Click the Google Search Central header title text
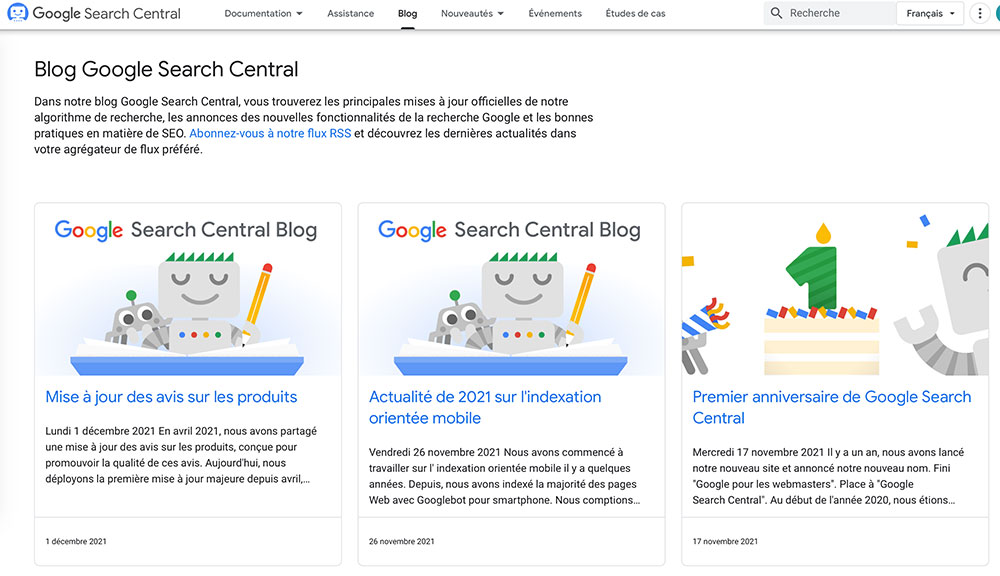Viewport: 1000px width, 576px height. pos(107,13)
